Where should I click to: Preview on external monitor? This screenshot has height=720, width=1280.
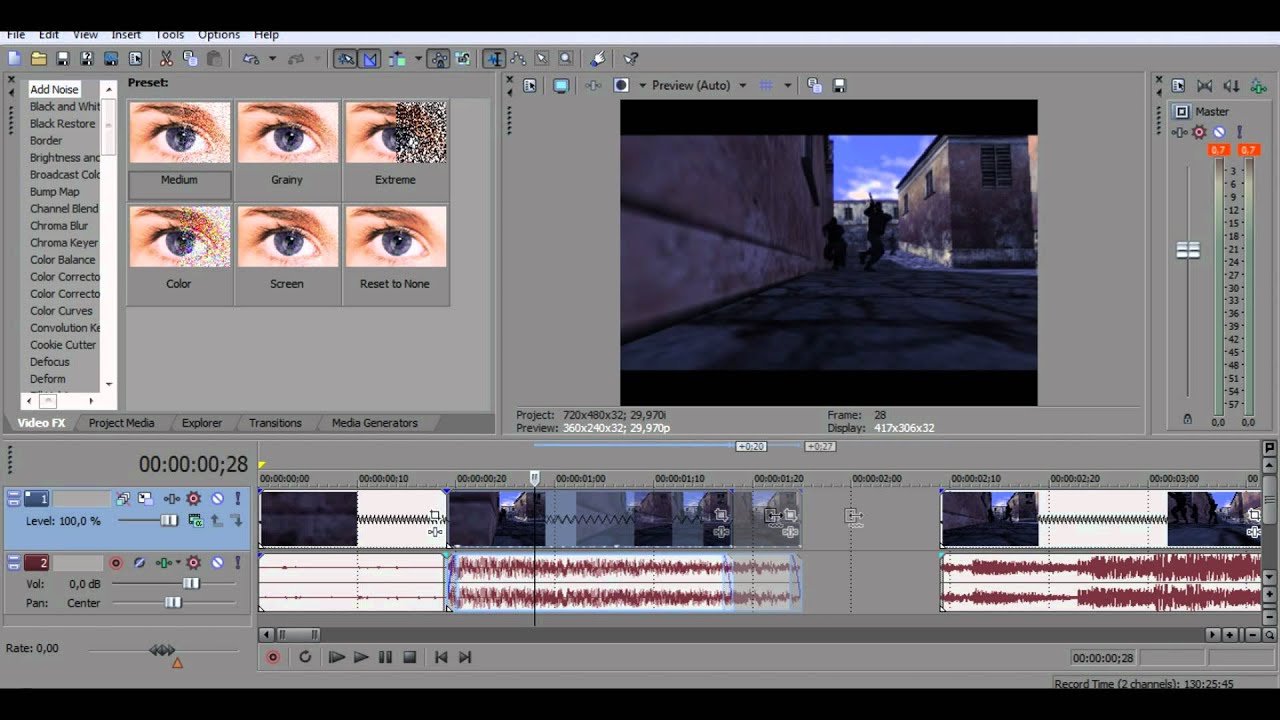click(561, 86)
